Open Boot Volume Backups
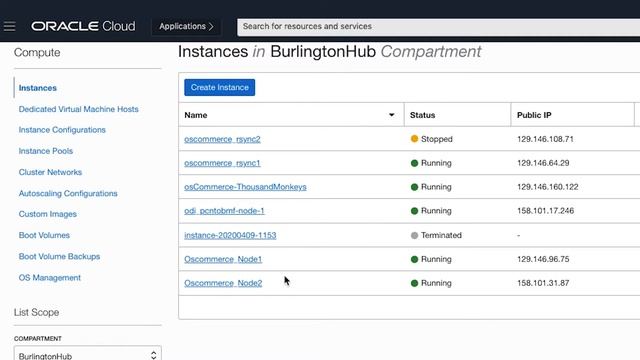Viewport: 640px width, 360px height. [x=59, y=256]
